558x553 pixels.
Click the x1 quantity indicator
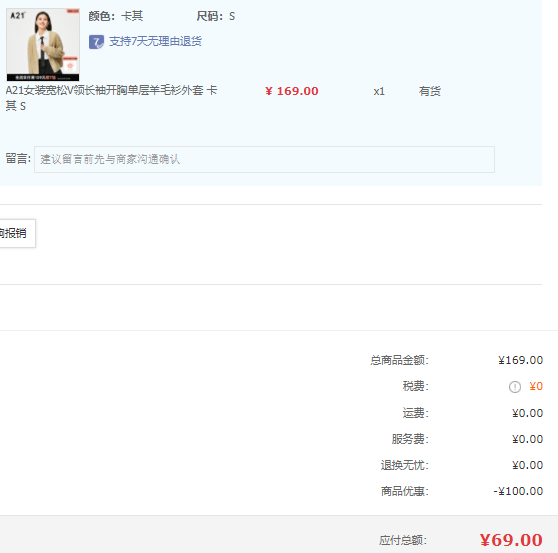379,91
